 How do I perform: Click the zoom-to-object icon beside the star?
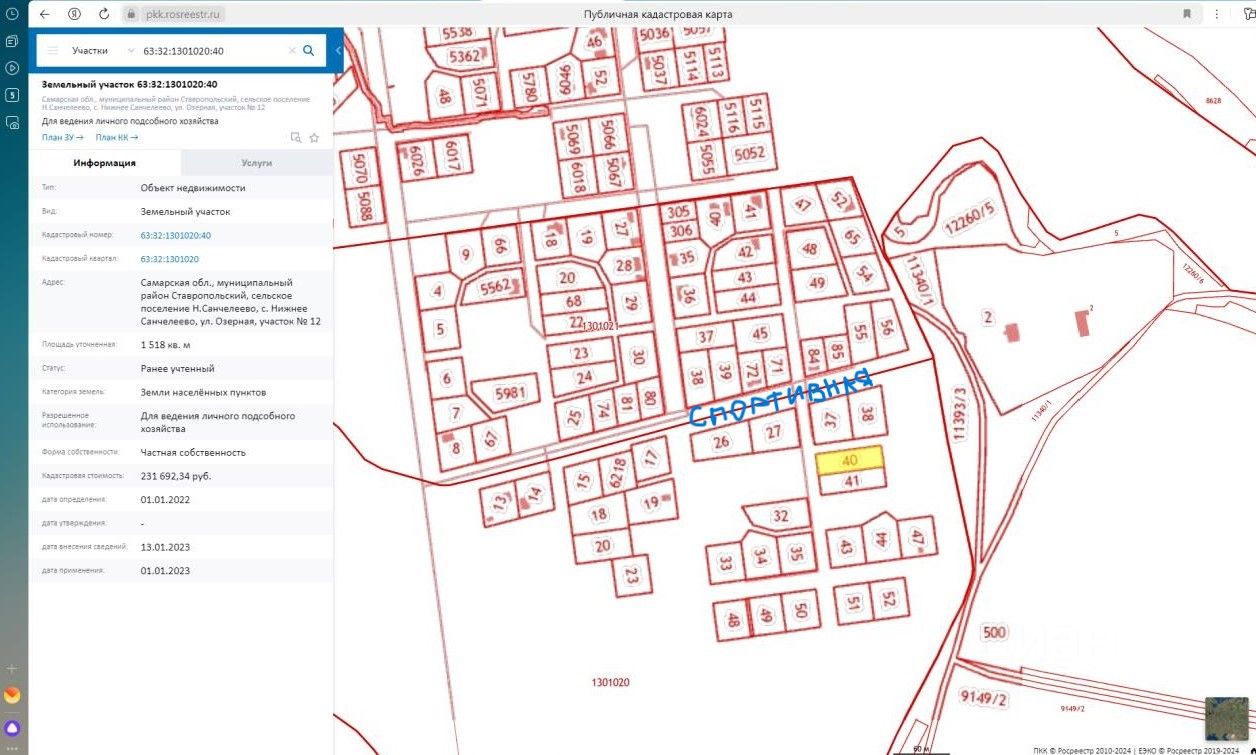click(295, 137)
